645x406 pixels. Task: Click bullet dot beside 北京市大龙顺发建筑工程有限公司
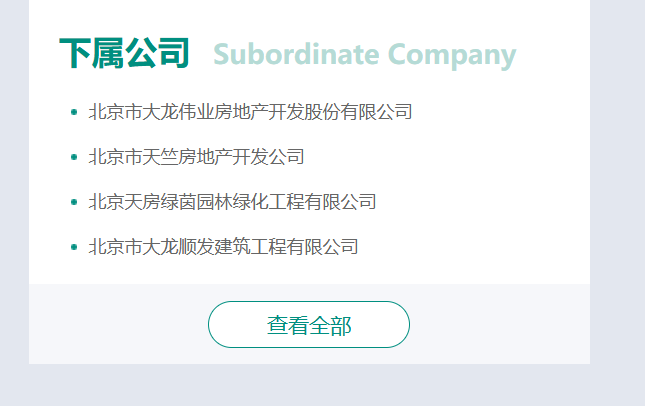74,248
